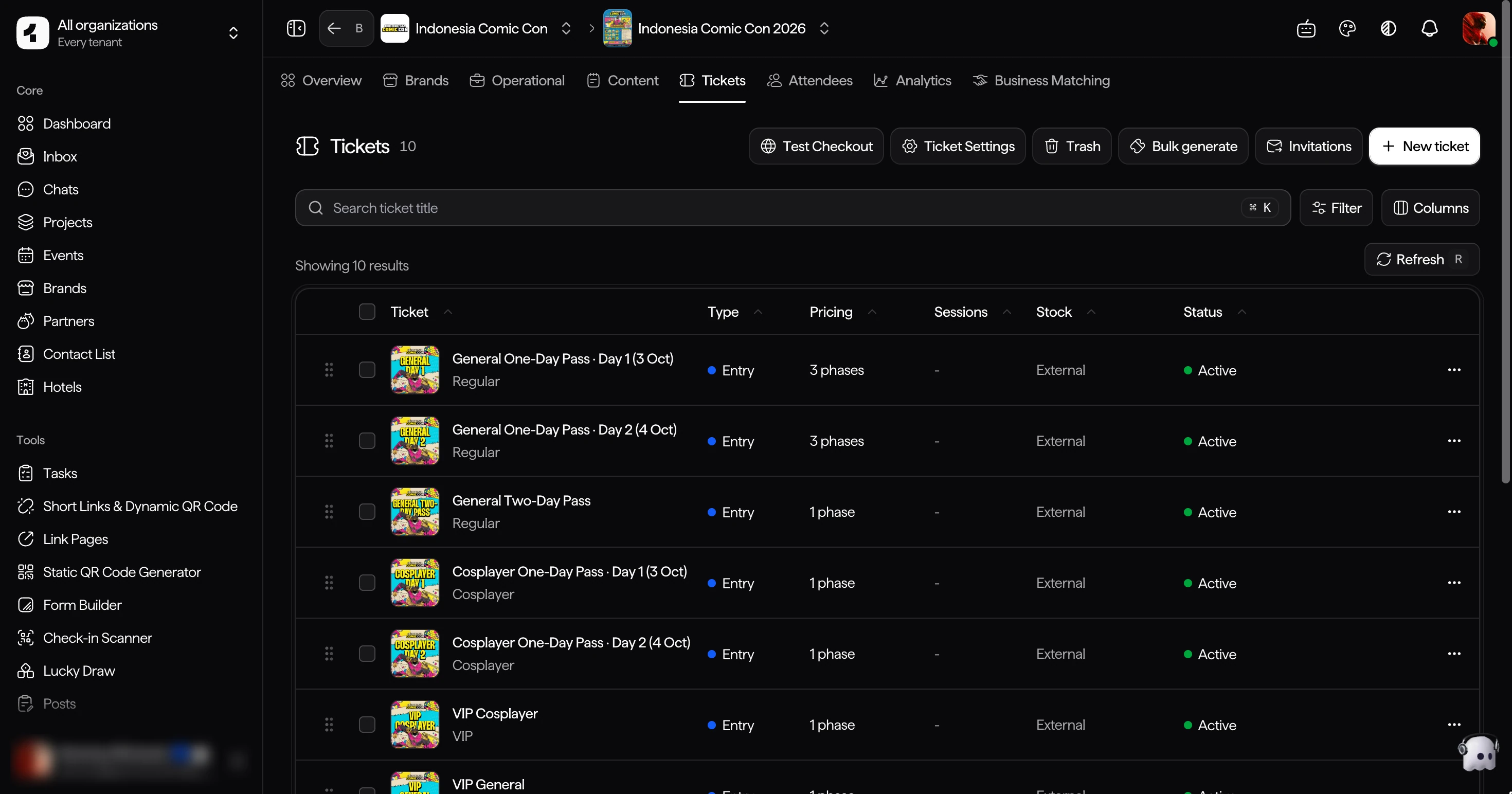The image size is (1512, 794).
Task: Click the Bulk generate button
Action: pos(1183,146)
